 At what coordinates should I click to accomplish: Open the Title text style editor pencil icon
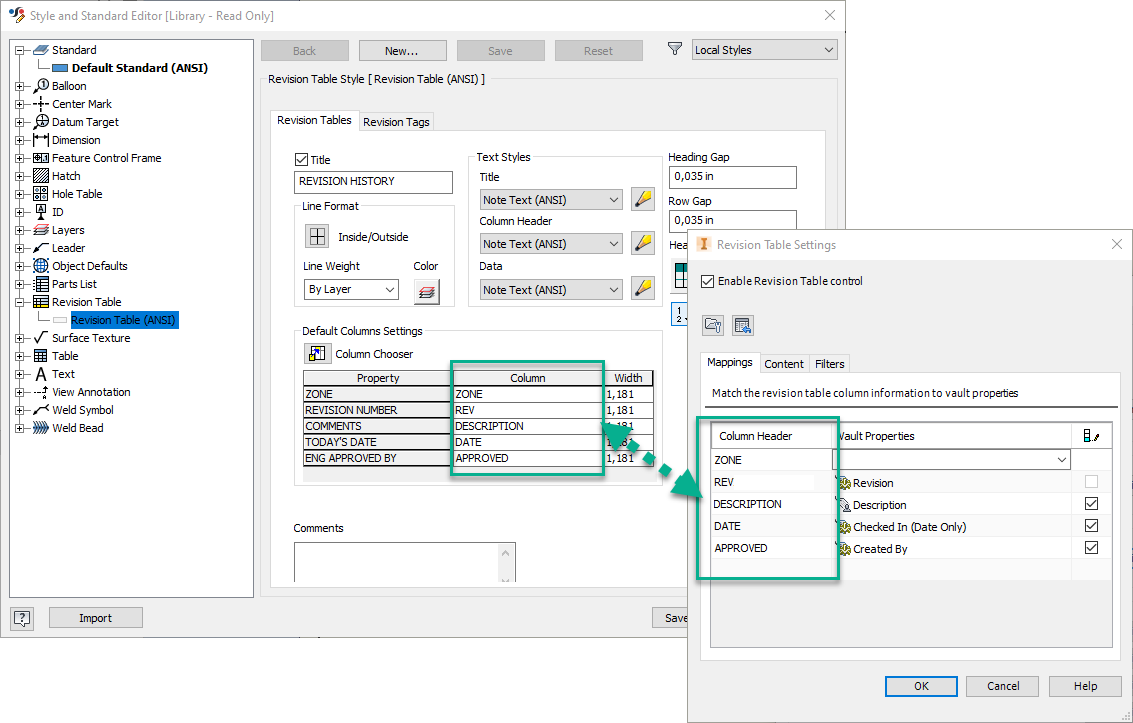point(643,199)
